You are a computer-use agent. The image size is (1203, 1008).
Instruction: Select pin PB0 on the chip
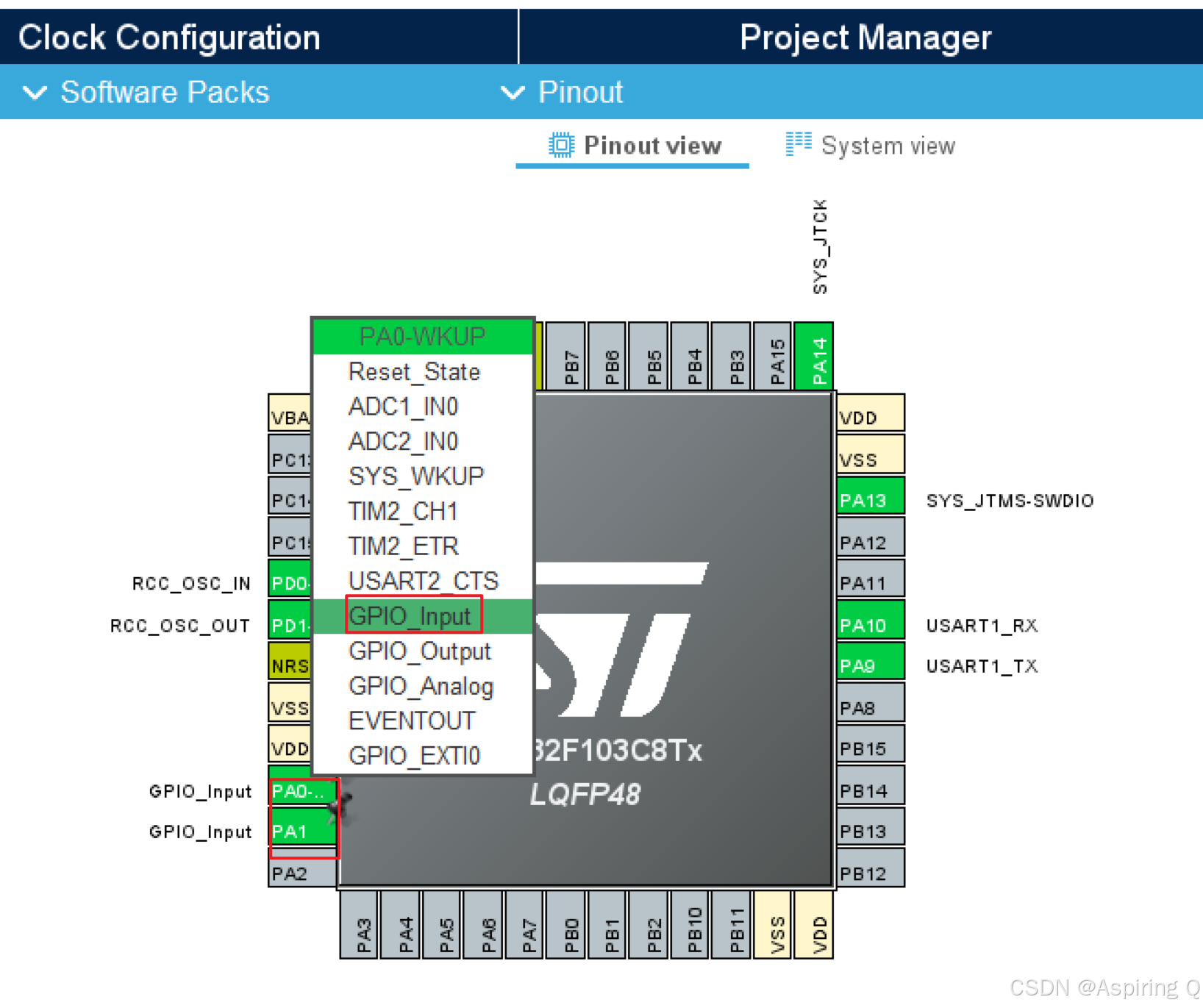(x=566, y=925)
